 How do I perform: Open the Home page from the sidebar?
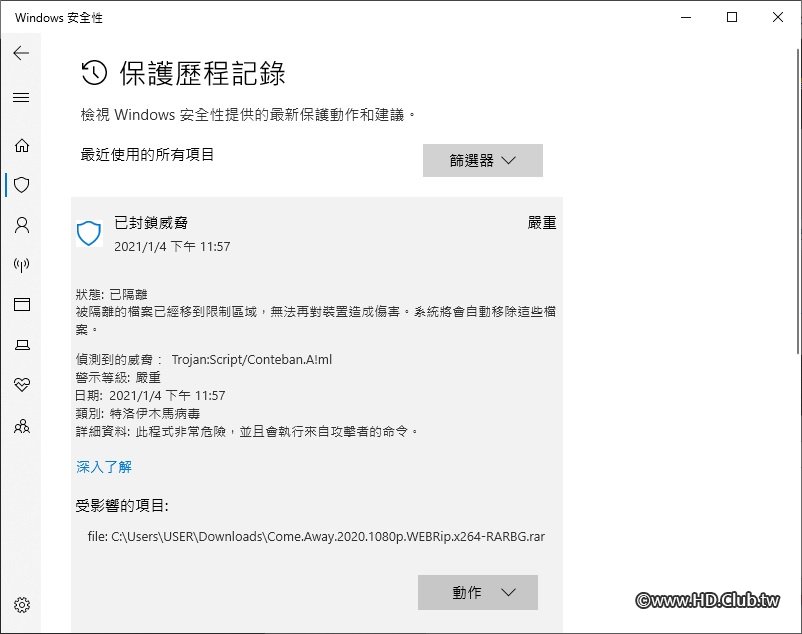tap(22, 145)
